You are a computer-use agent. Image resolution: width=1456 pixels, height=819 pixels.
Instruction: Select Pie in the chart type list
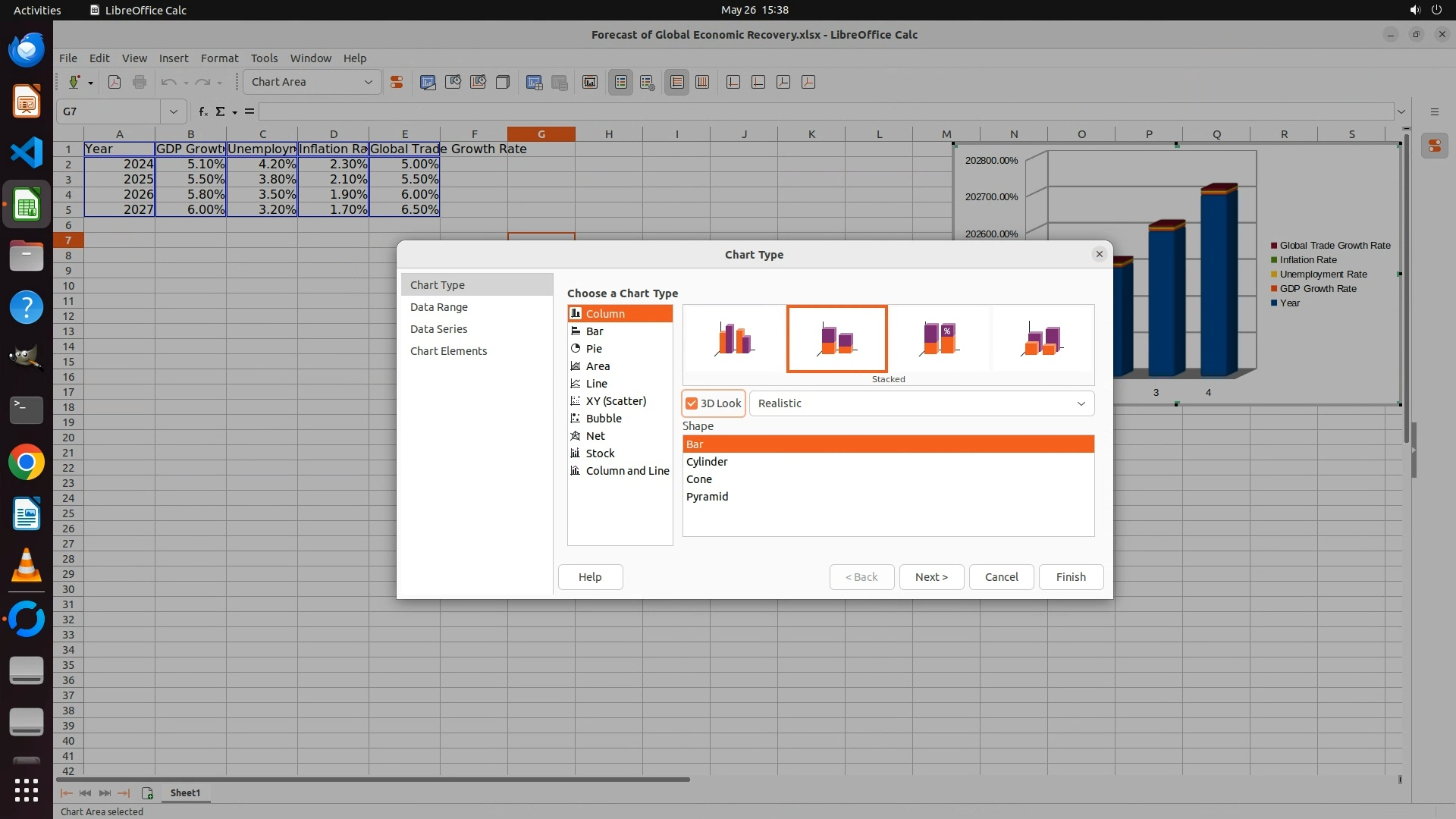click(x=594, y=349)
